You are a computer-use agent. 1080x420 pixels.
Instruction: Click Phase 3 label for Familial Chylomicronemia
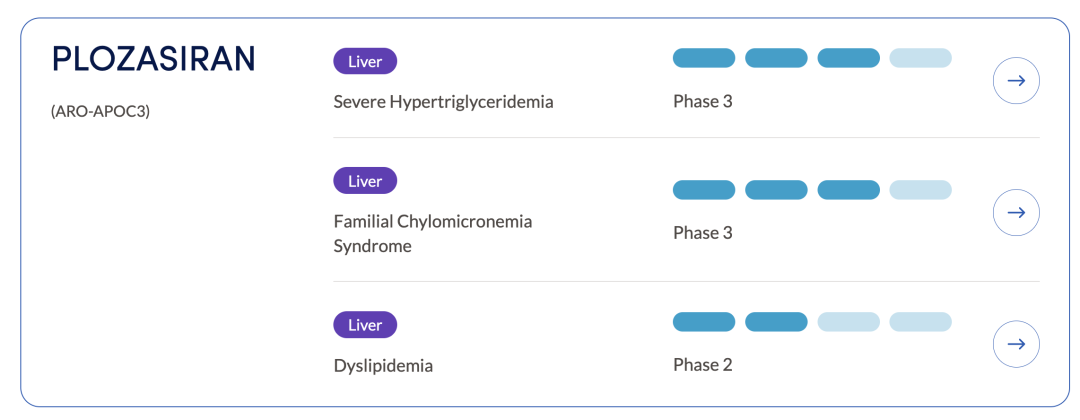click(703, 233)
